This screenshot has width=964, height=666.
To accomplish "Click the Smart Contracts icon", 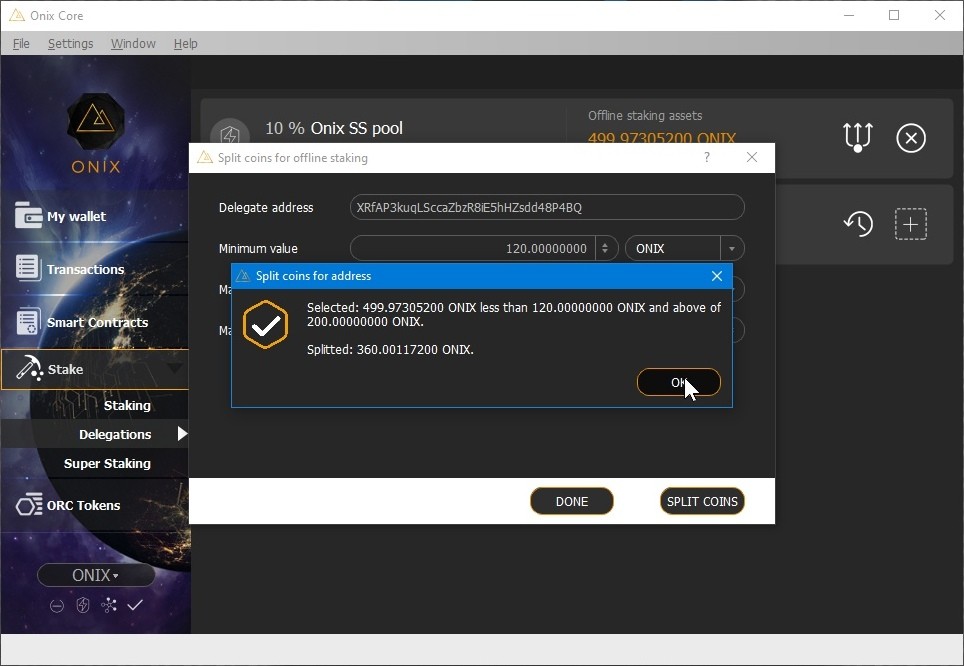I will pos(28,321).
